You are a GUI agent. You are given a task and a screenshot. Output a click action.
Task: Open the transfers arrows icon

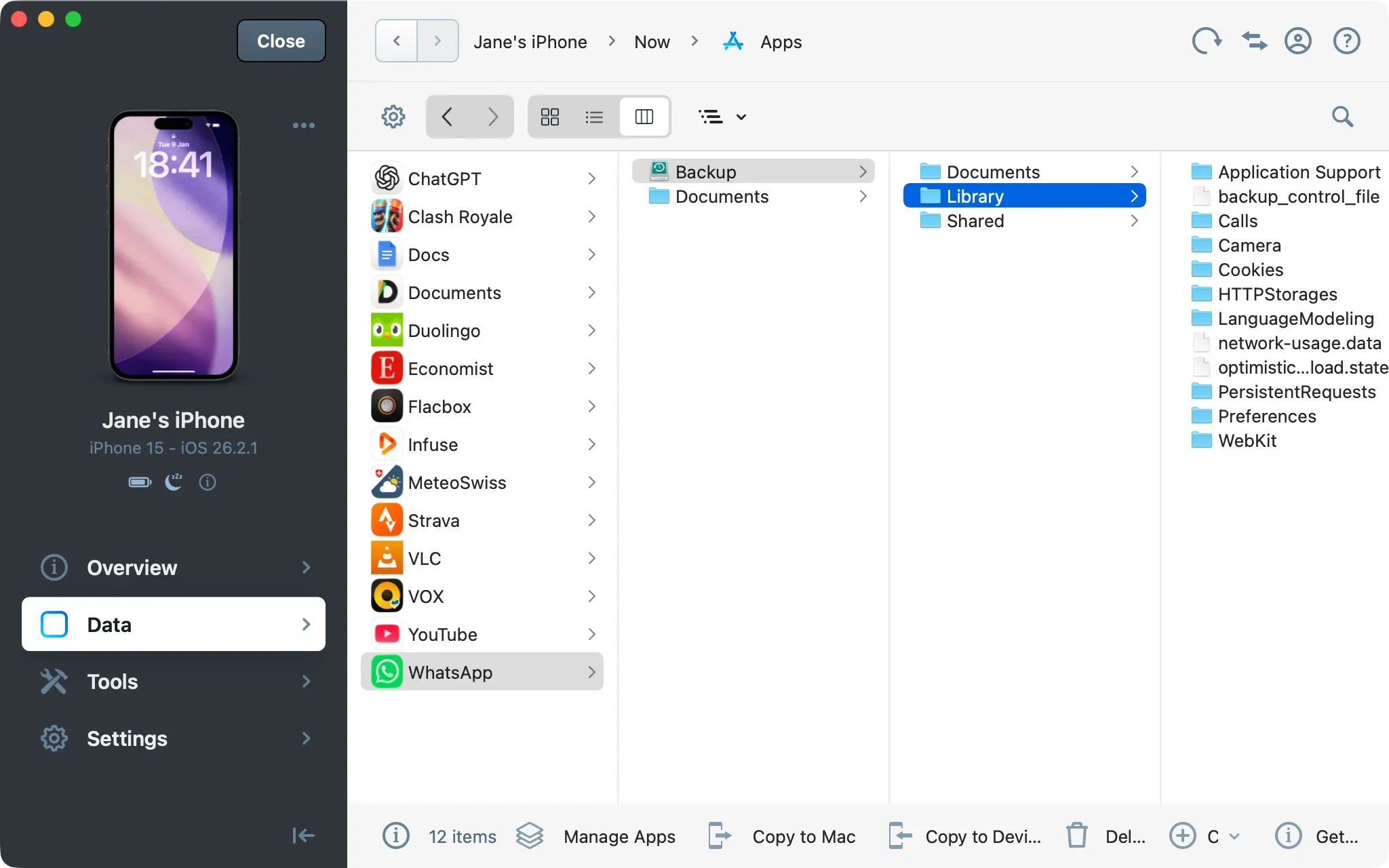1254,41
